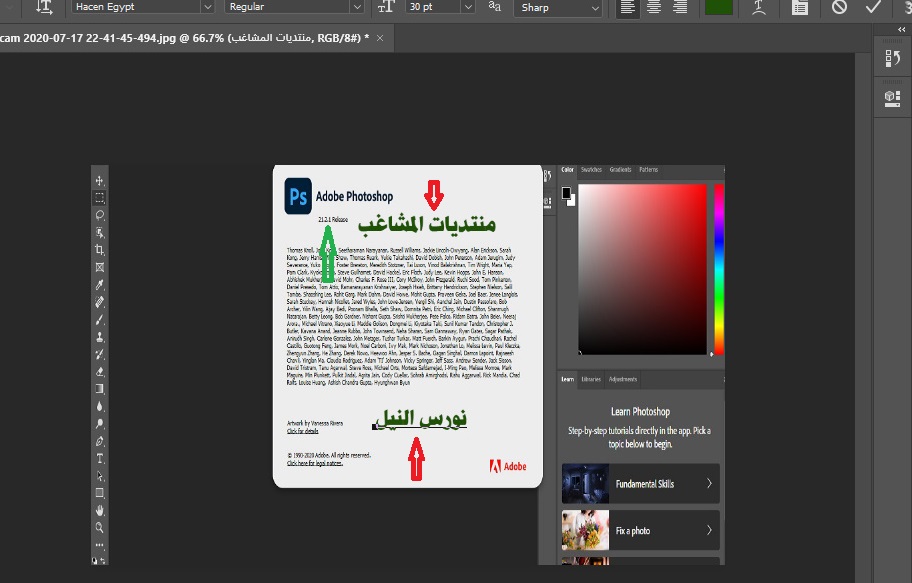Viewport: 912px width, 583px height.
Task: Activate the Zoom magnifier tool
Action: click(100, 527)
